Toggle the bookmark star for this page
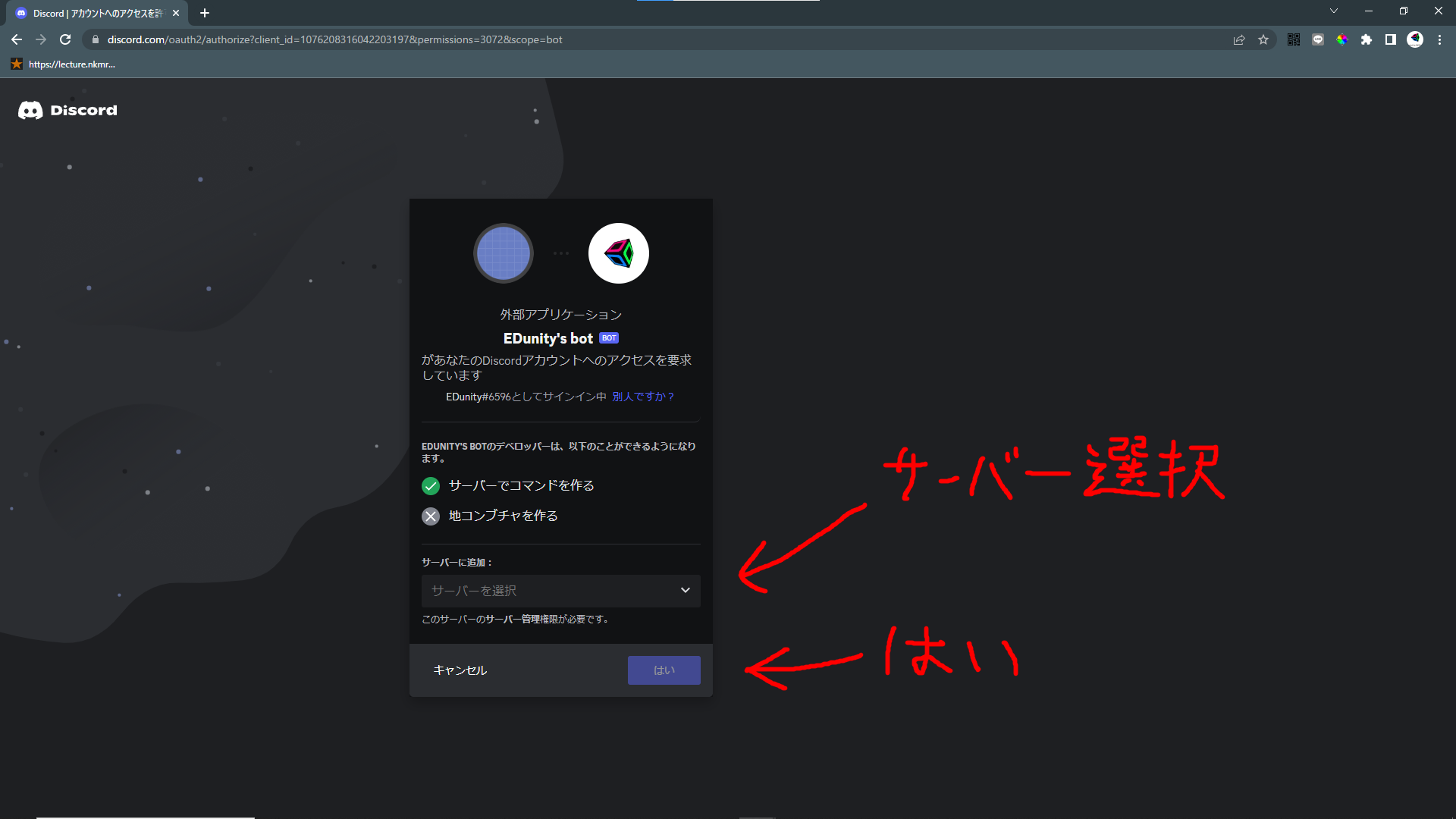1456x819 pixels. [x=1263, y=39]
